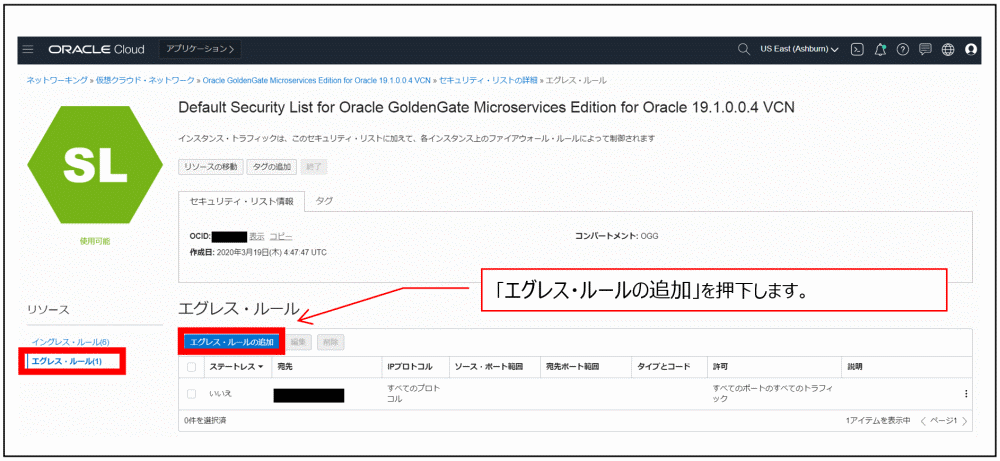Open the language globe icon
The height and width of the screenshot is (461, 1000).
coord(948,50)
